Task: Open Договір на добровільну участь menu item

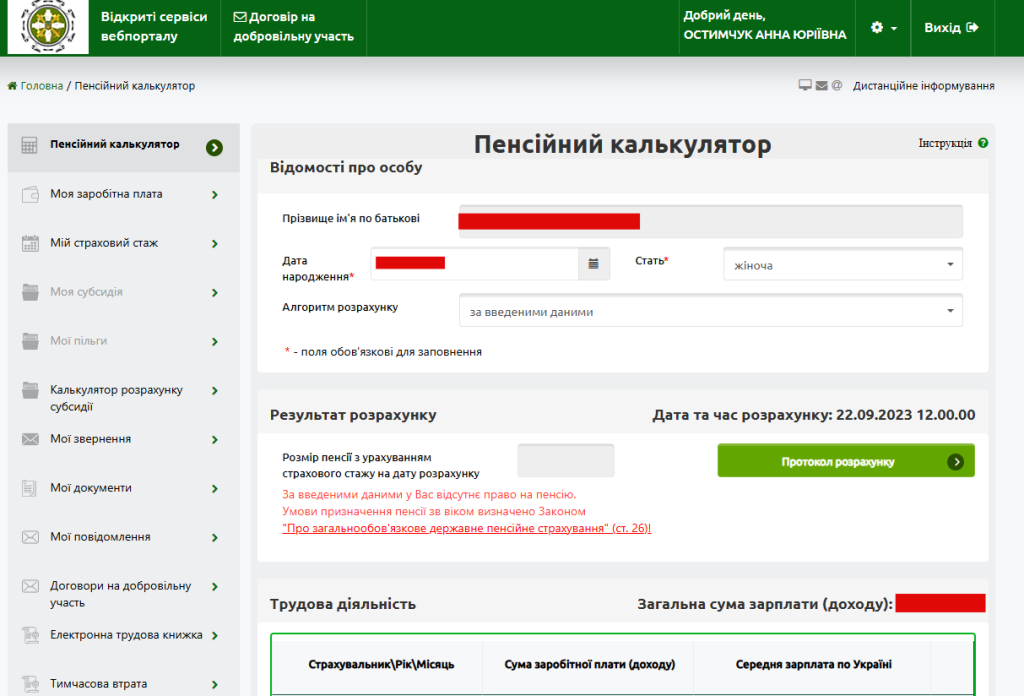Action: [293, 27]
